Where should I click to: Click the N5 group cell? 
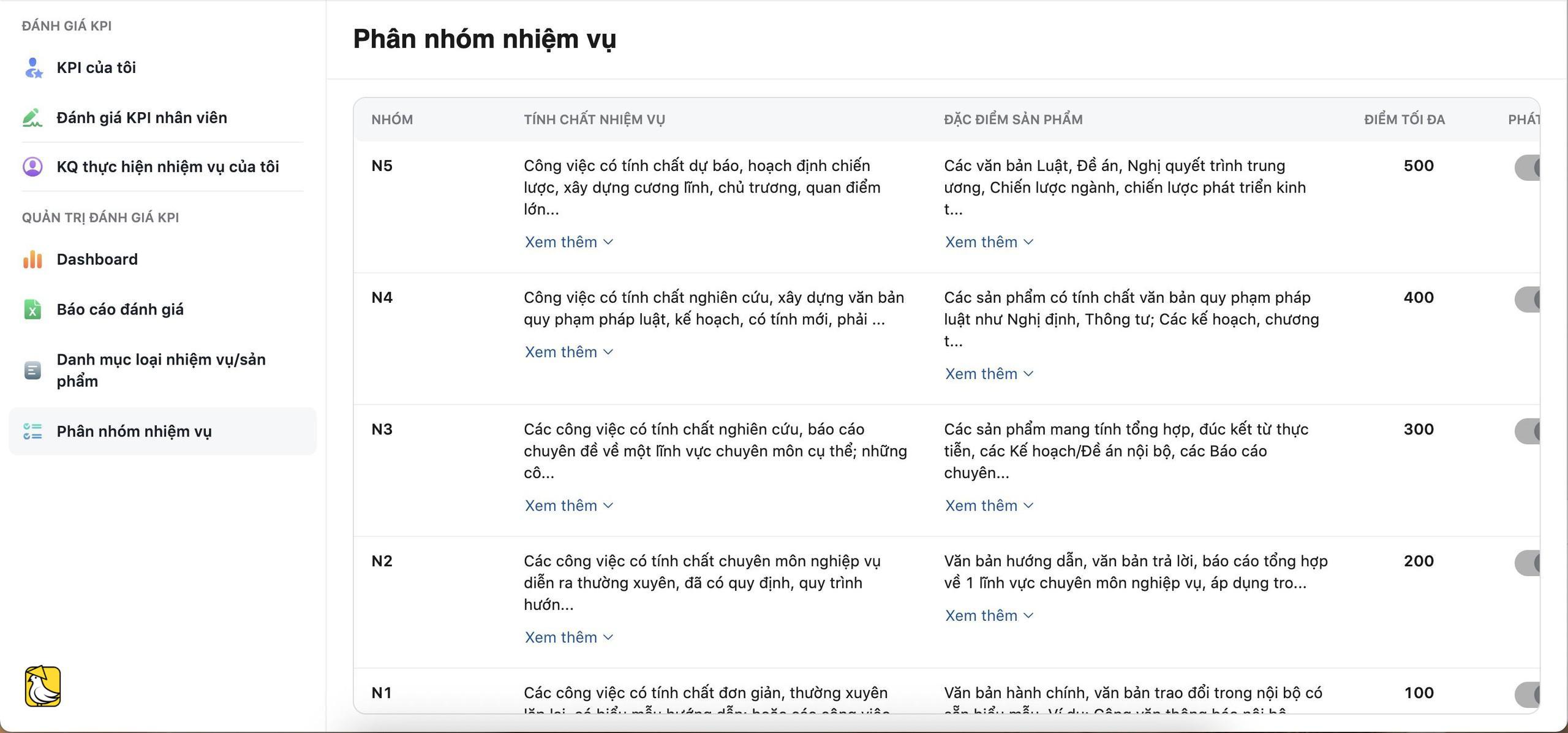point(382,166)
